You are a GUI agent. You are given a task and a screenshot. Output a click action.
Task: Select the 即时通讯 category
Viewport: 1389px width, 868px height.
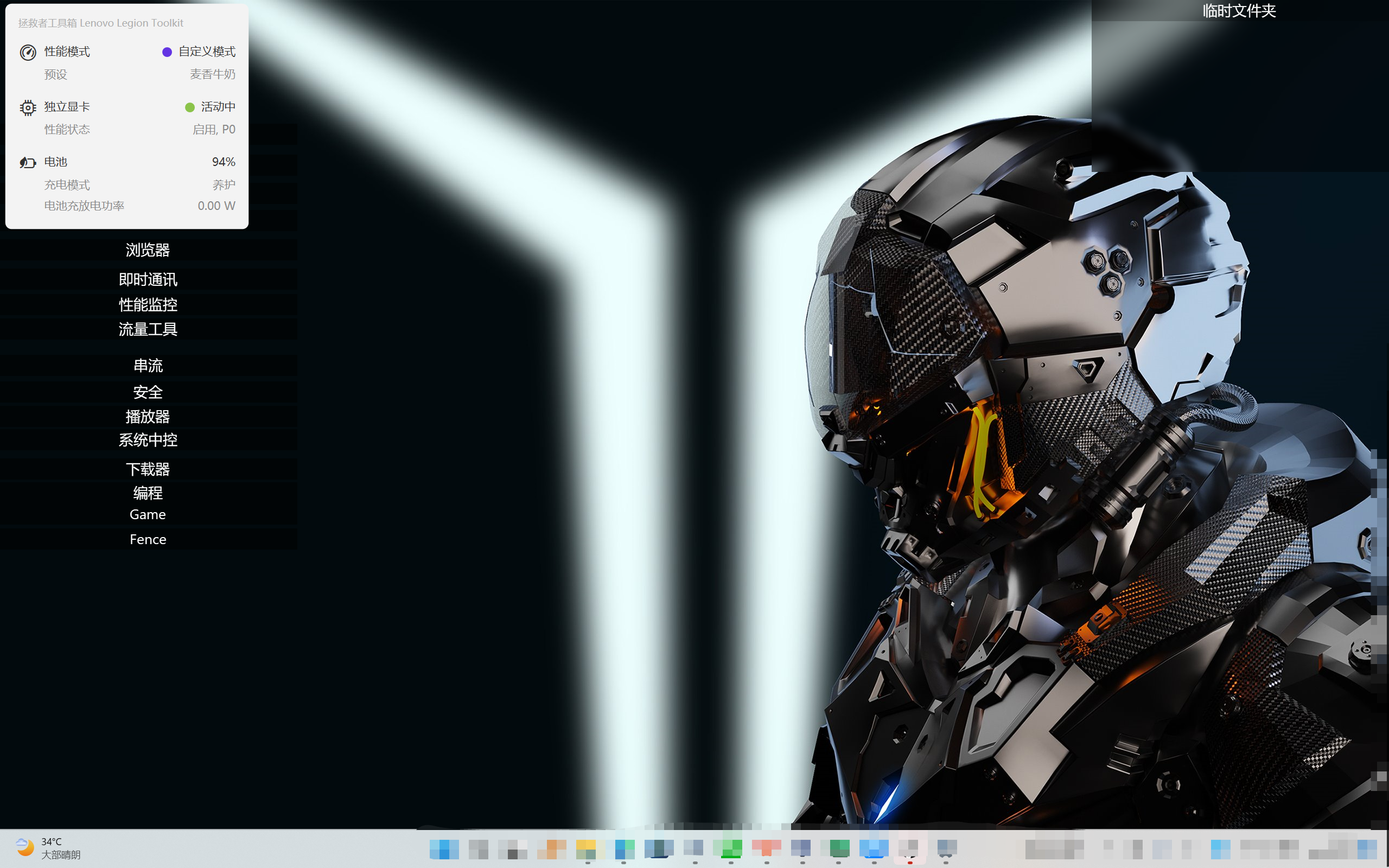click(x=147, y=279)
